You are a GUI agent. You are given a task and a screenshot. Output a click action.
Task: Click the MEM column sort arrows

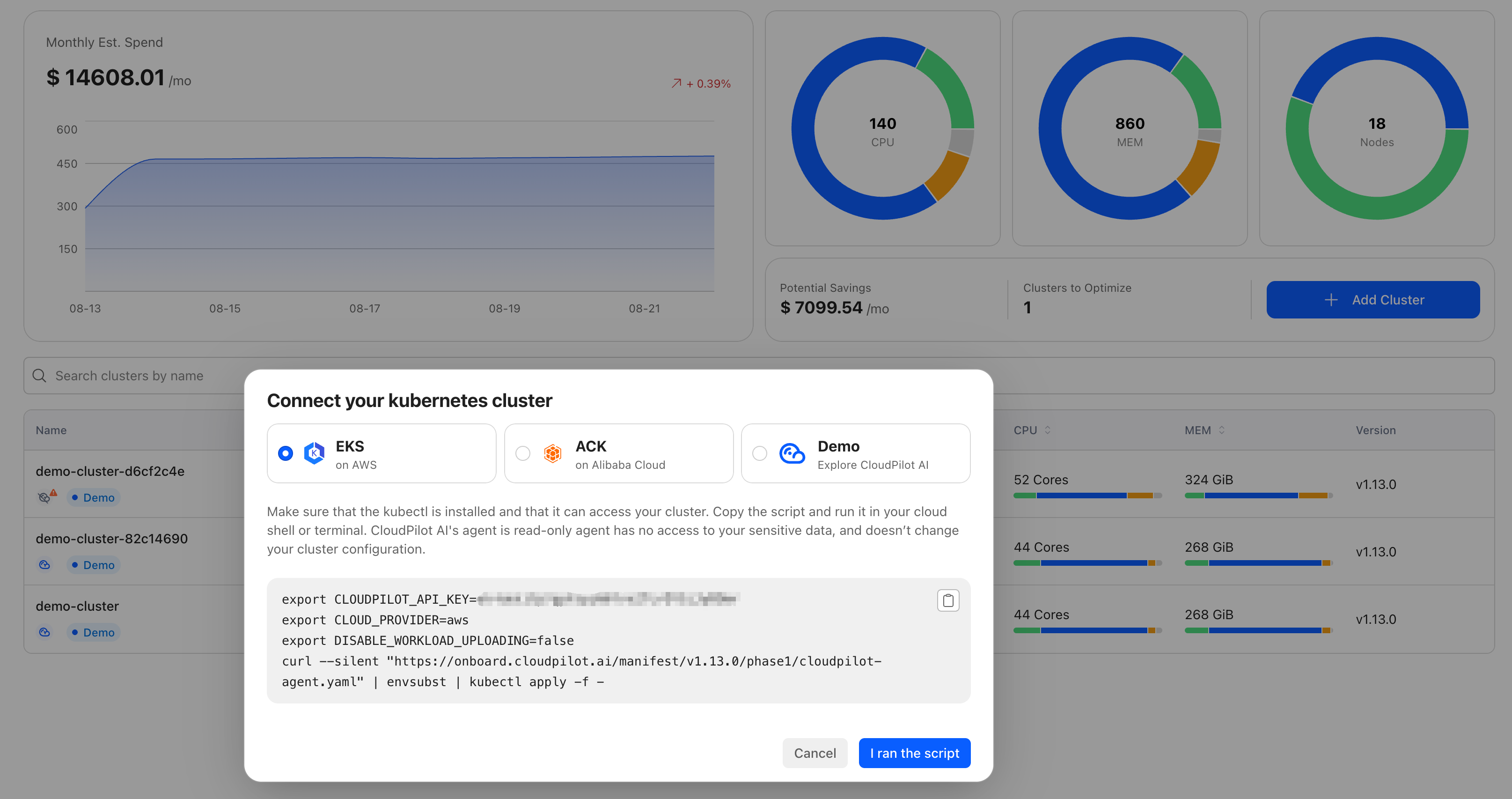click(x=1221, y=430)
